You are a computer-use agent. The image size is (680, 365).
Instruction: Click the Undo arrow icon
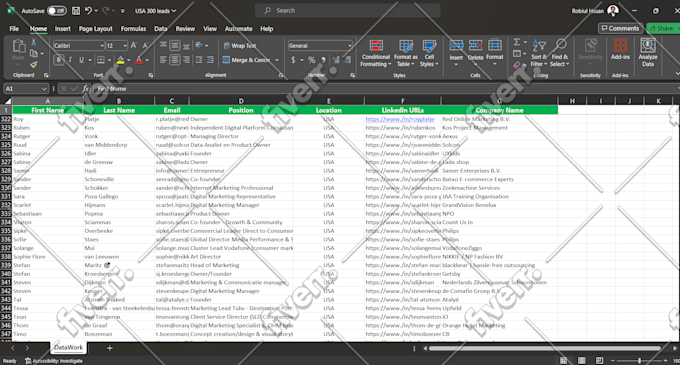tap(88, 11)
